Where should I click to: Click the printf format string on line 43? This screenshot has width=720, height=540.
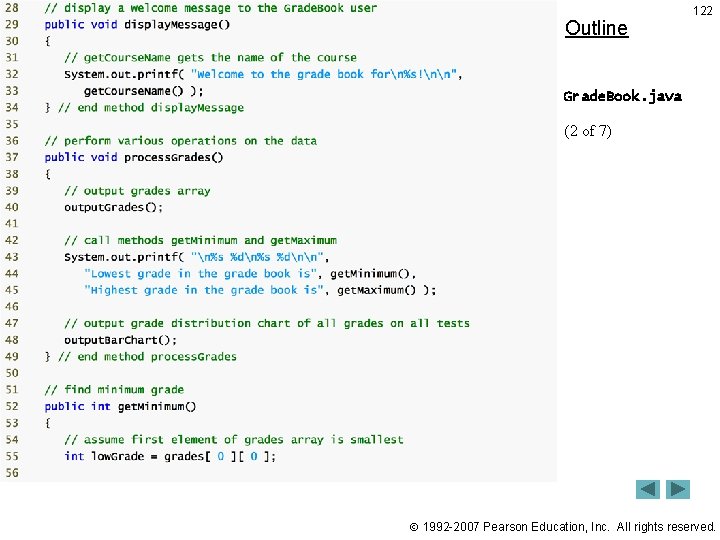[x=257, y=257]
